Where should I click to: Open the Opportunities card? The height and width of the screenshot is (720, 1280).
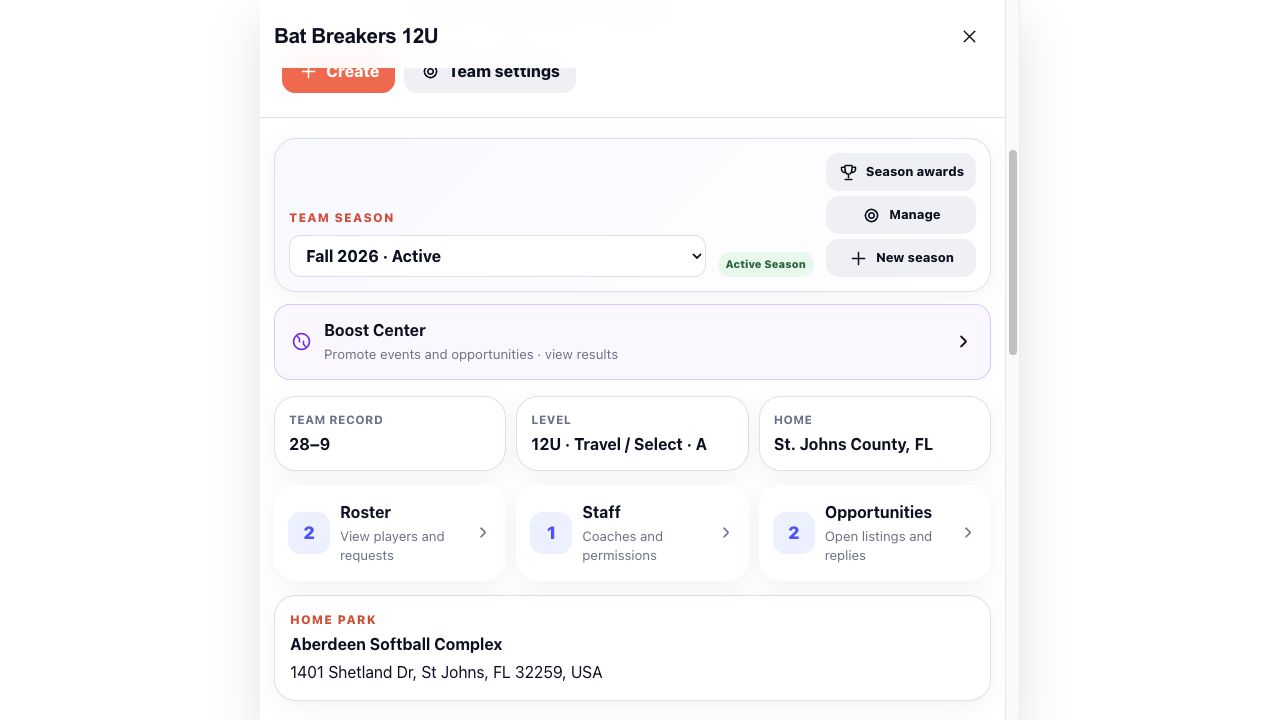tap(875, 533)
